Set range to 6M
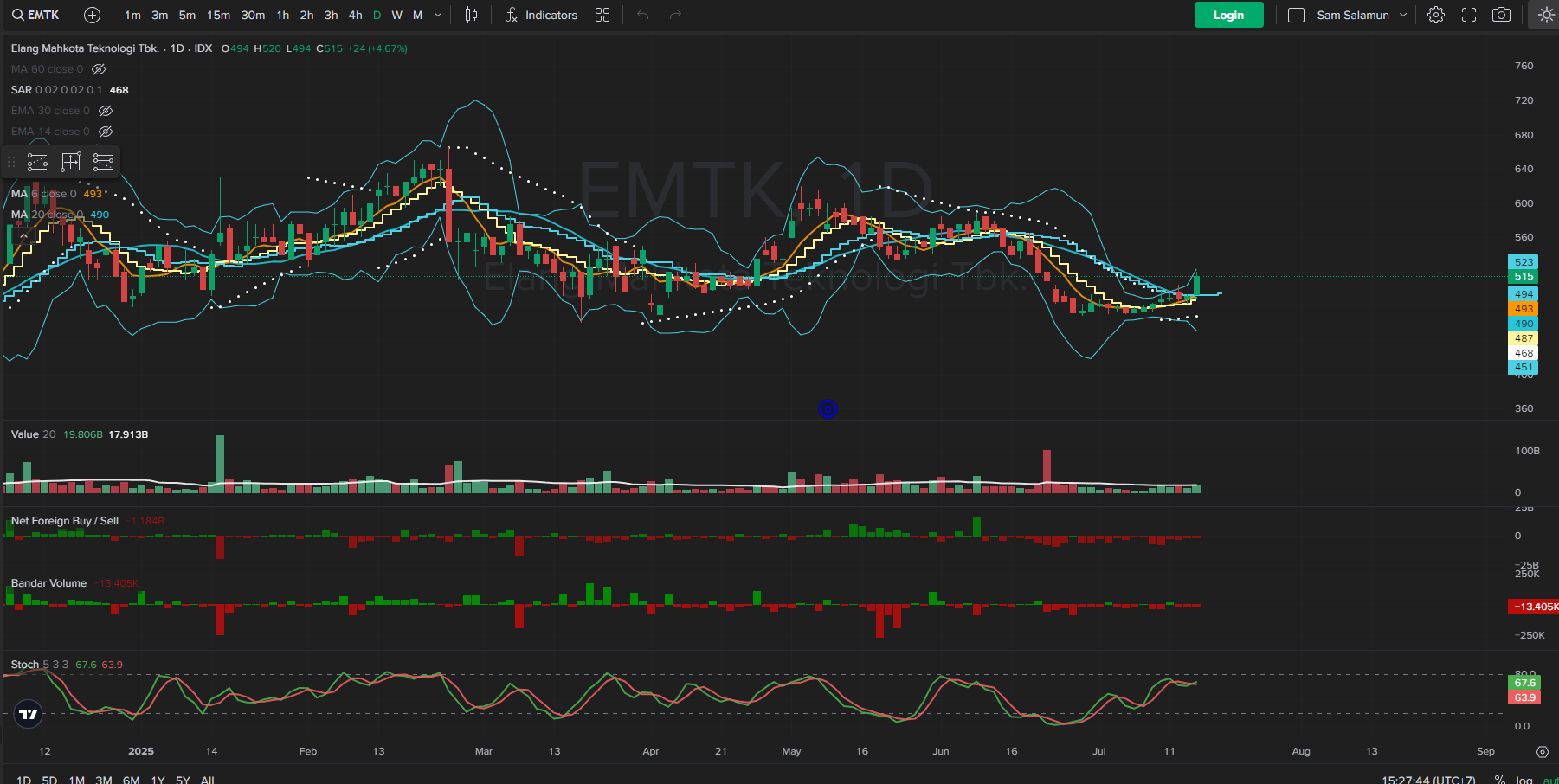 click(x=131, y=779)
